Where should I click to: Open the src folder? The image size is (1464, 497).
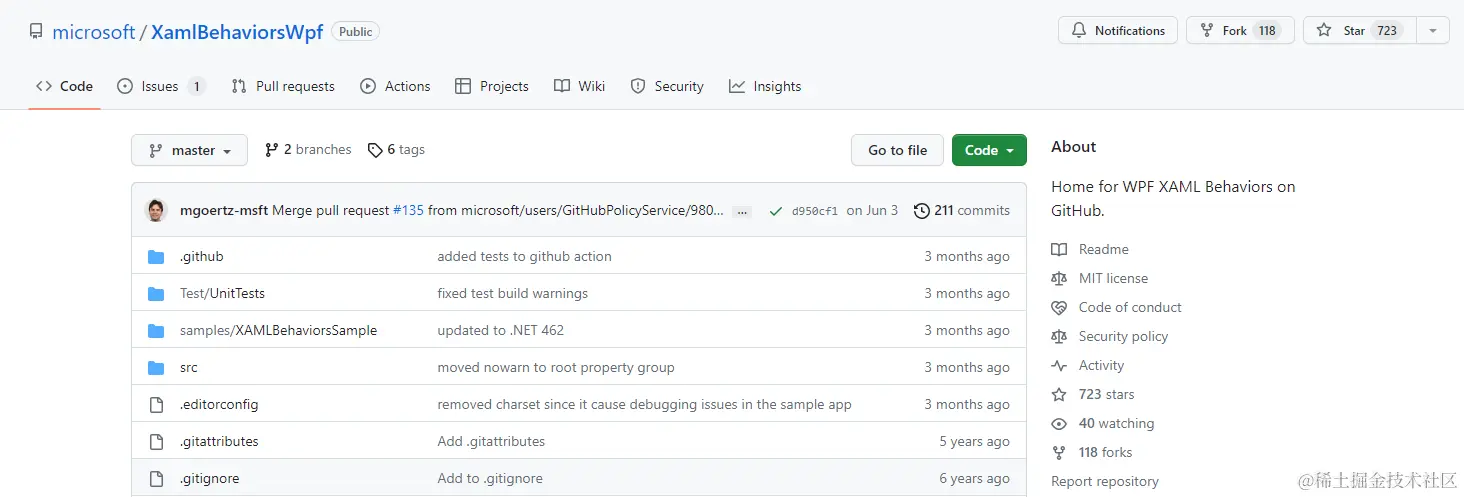[189, 368]
